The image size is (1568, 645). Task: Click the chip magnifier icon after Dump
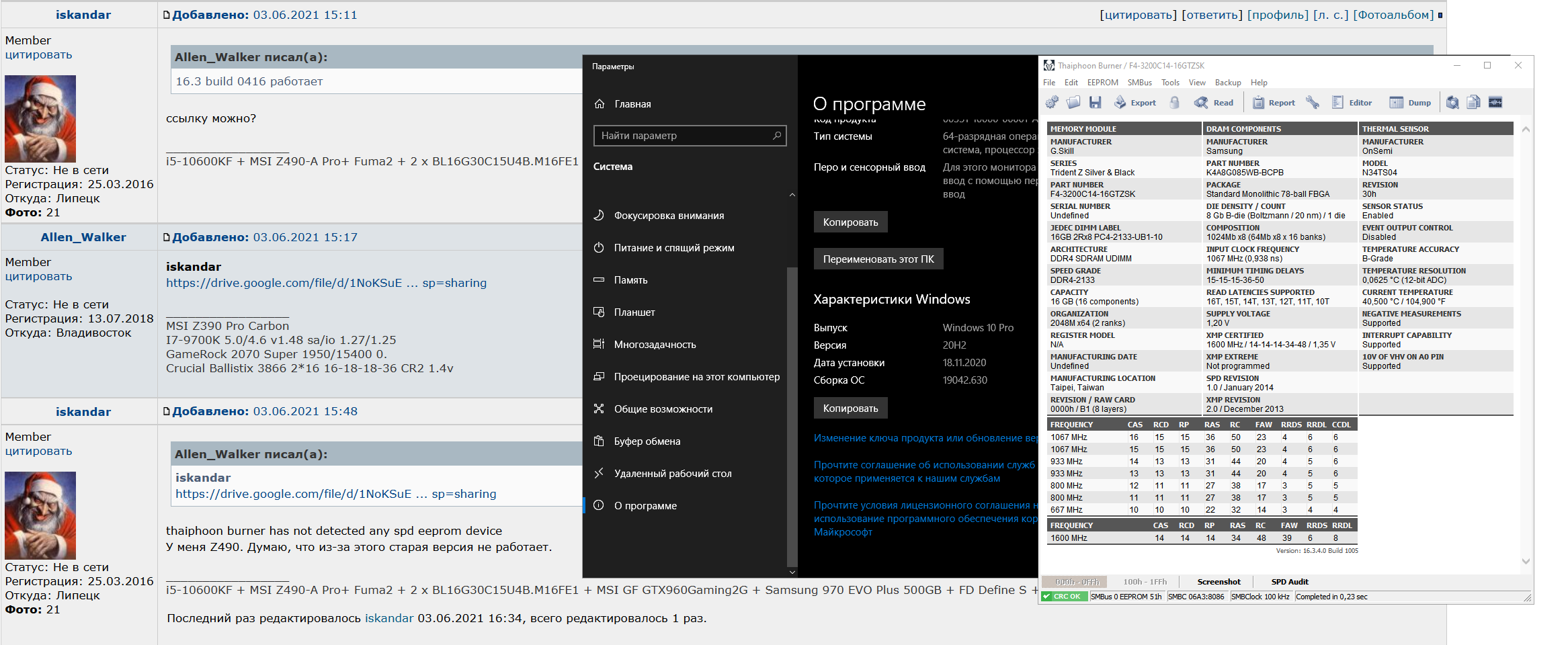click(x=1452, y=102)
